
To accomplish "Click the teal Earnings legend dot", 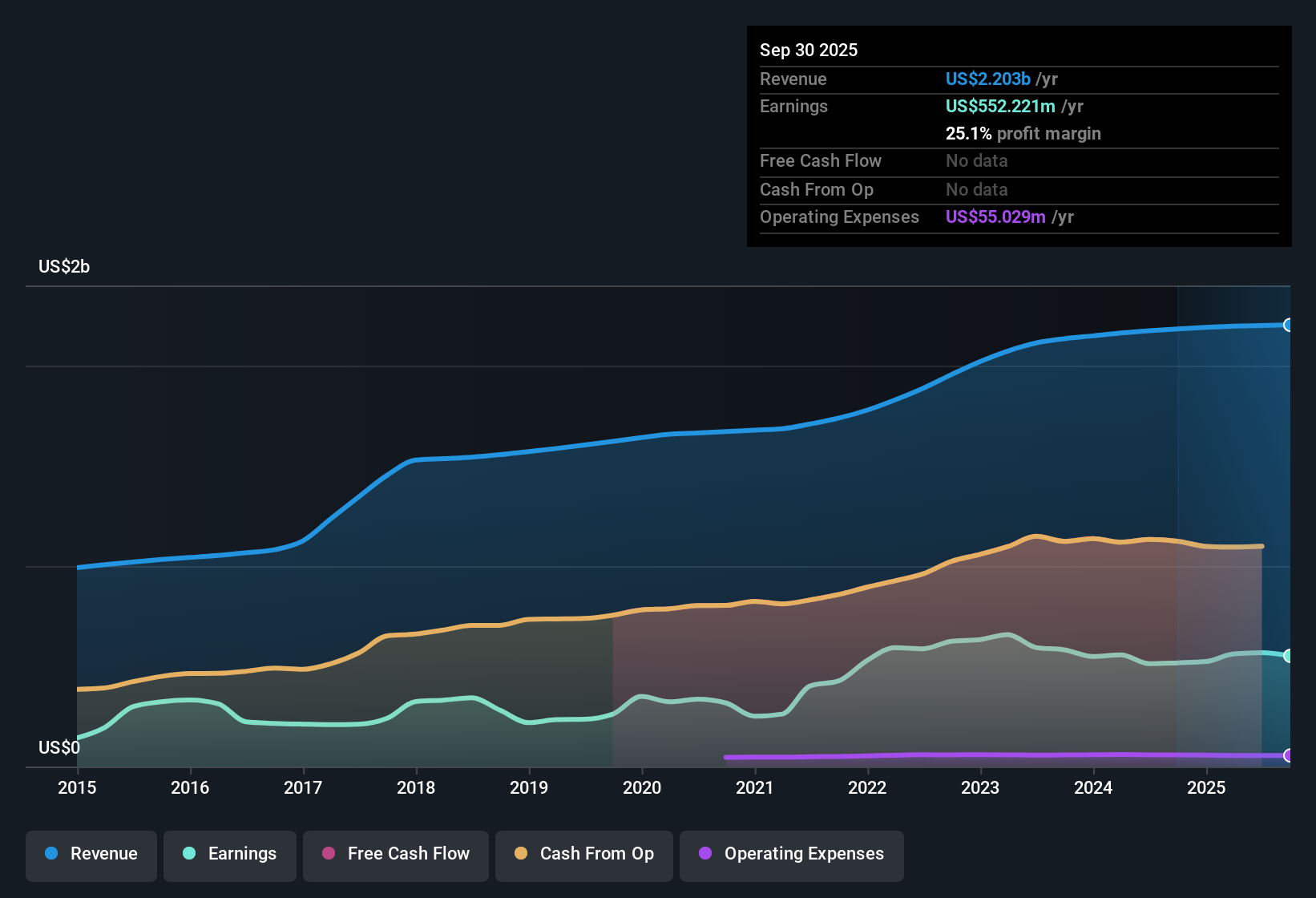I will 189,854.
